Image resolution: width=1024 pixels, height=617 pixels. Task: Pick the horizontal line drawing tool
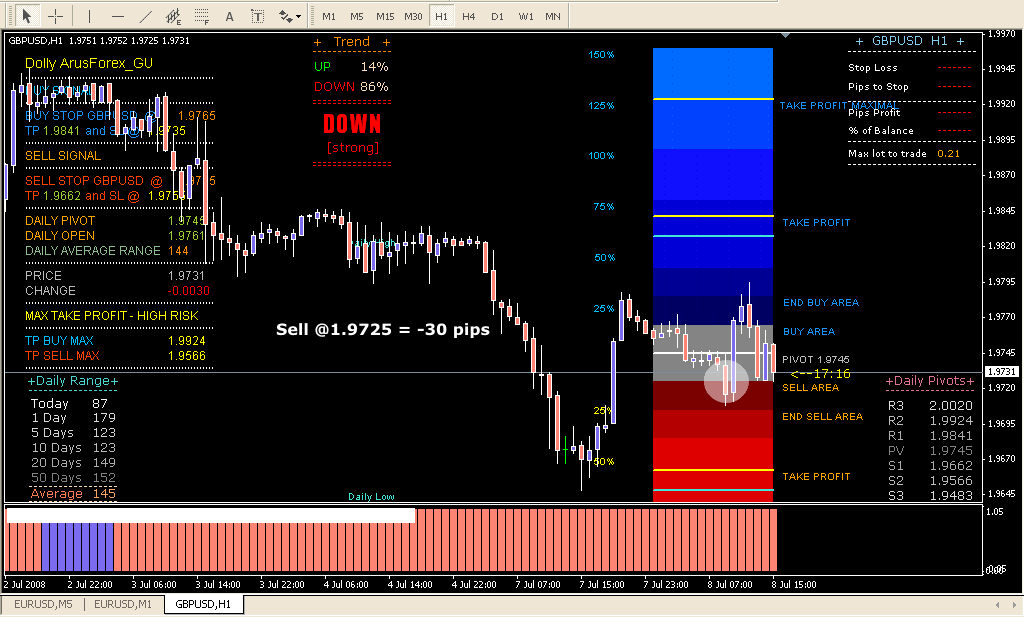pos(118,16)
